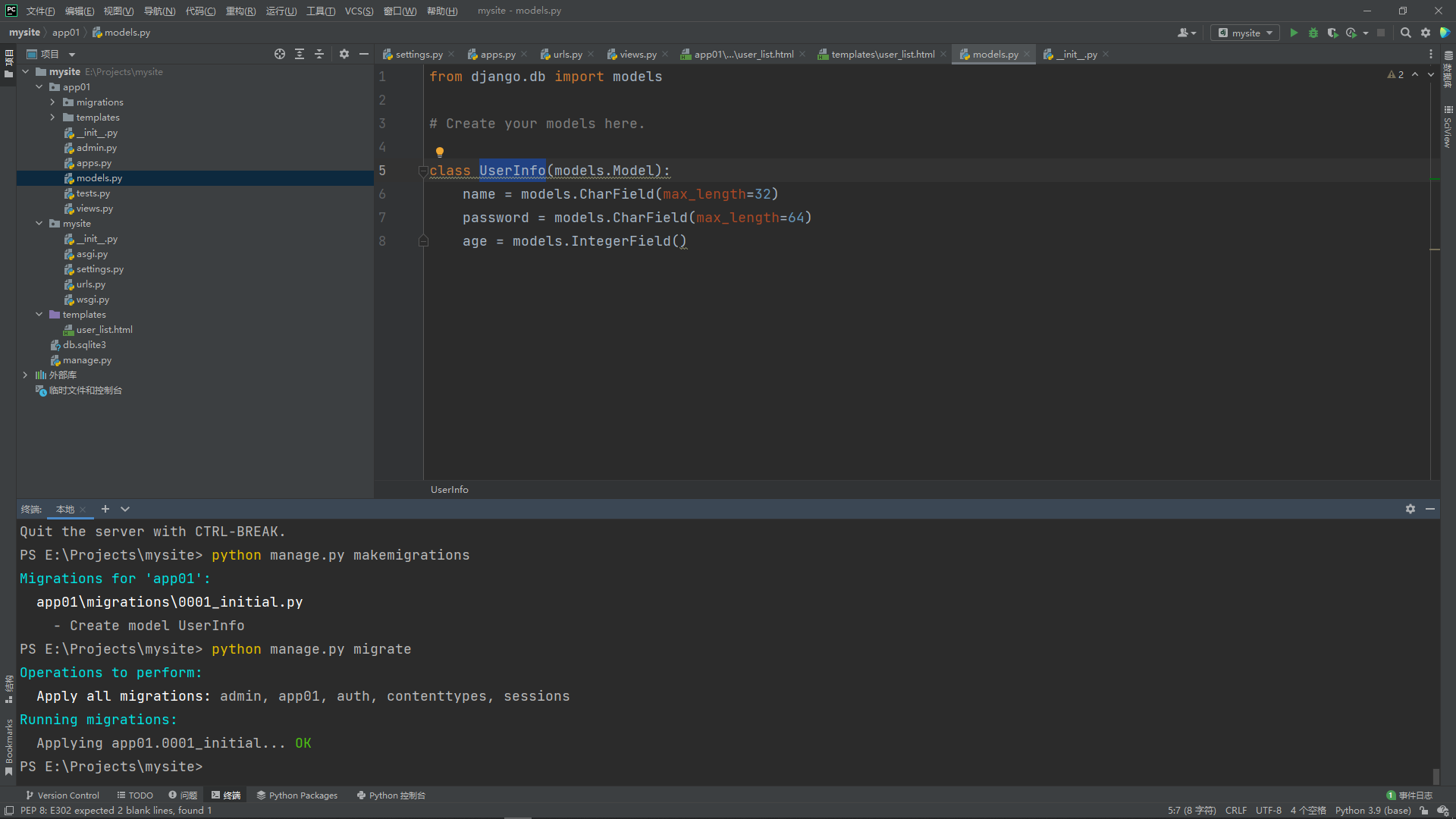
Task: Open project panel options gear
Action: coord(344,54)
